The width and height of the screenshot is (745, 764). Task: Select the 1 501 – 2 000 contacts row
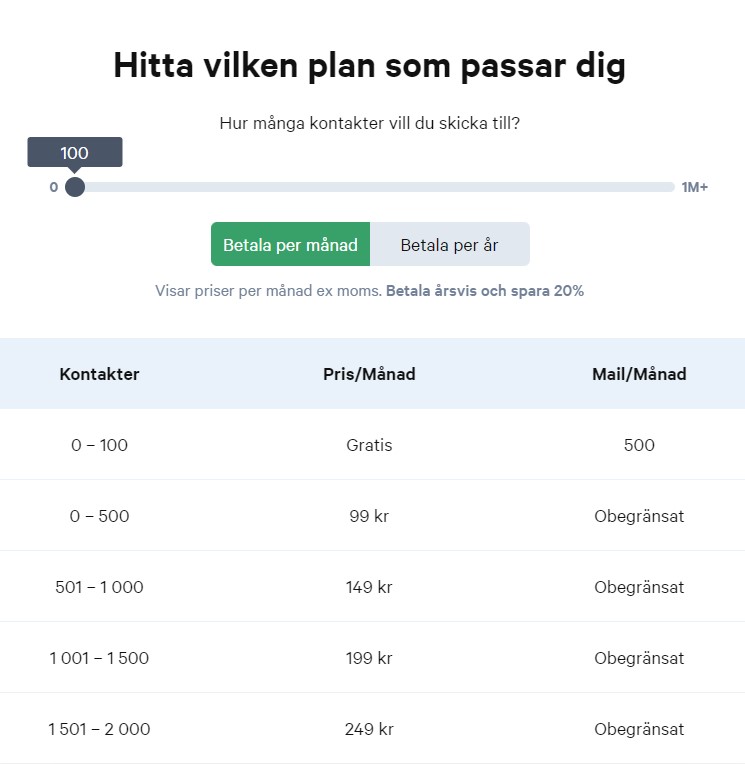(x=99, y=729)
